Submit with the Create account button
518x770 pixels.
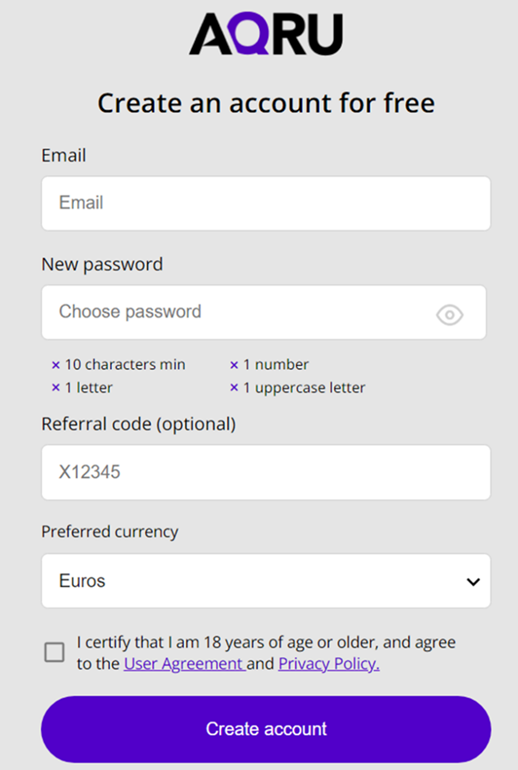266,729
